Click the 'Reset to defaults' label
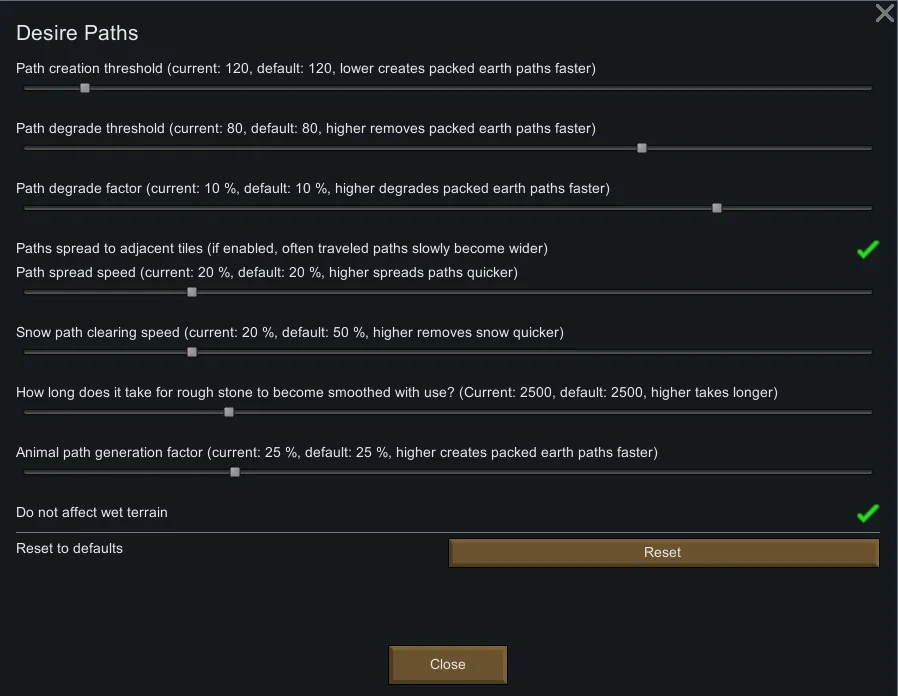 pyautogui.click(x=70, y=548)
